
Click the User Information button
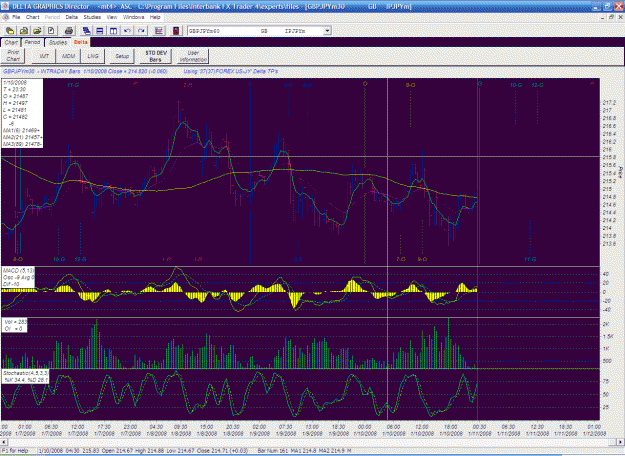[x=193, y=56]
